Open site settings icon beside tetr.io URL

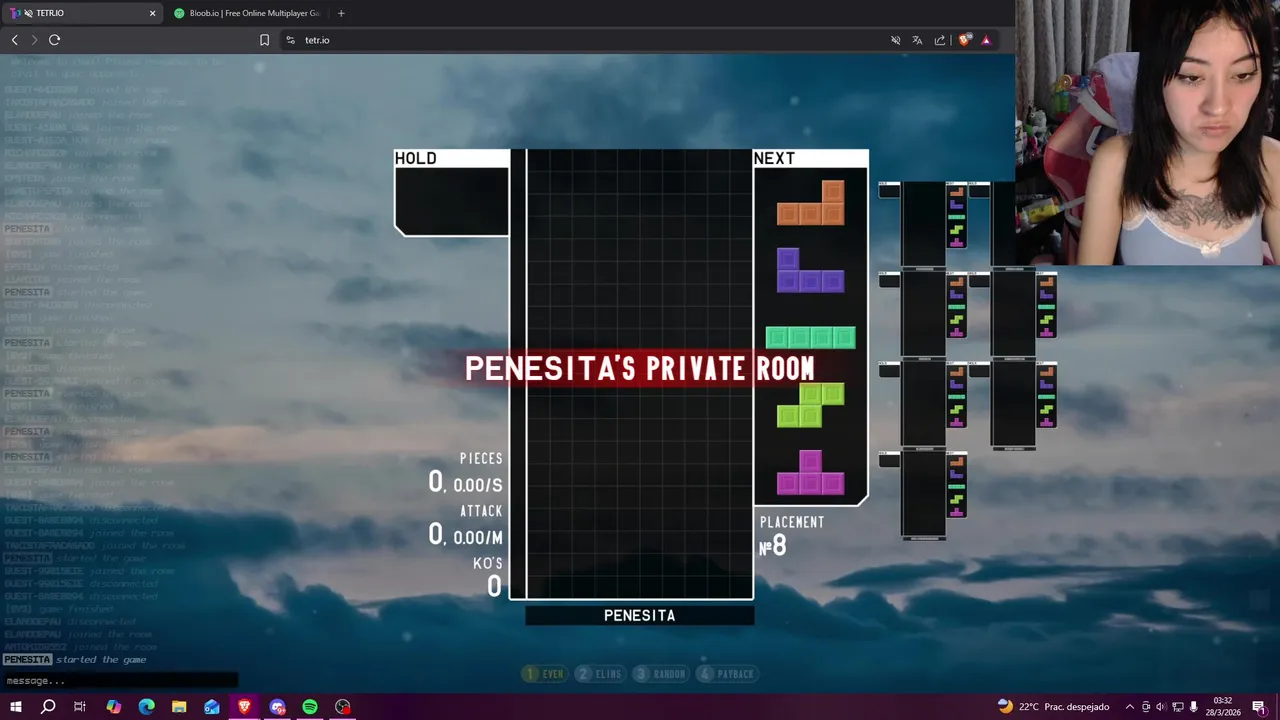[290, 40]
